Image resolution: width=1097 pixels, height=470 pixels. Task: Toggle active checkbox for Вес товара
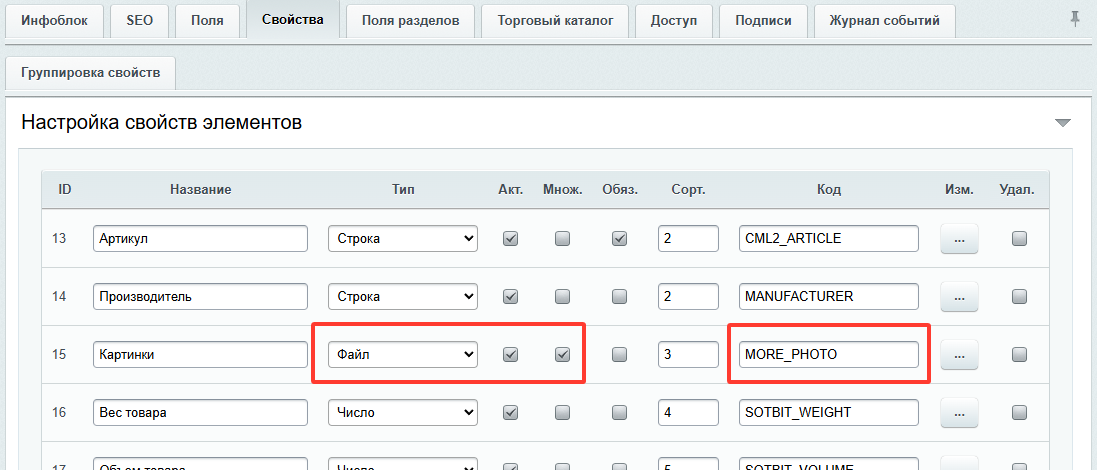coord(511,413)
